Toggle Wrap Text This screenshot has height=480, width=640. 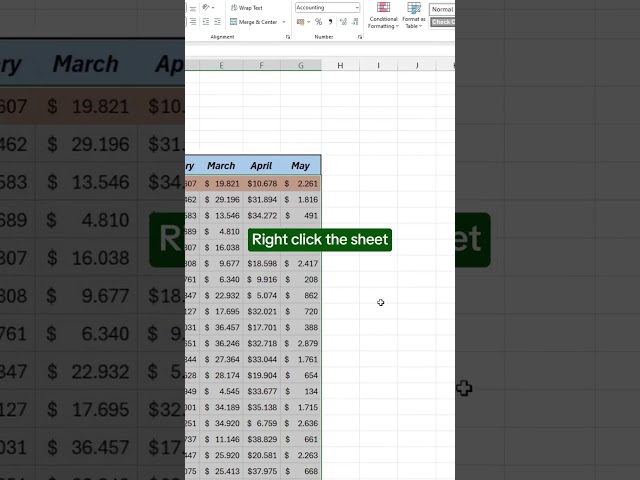click(247, 8)
